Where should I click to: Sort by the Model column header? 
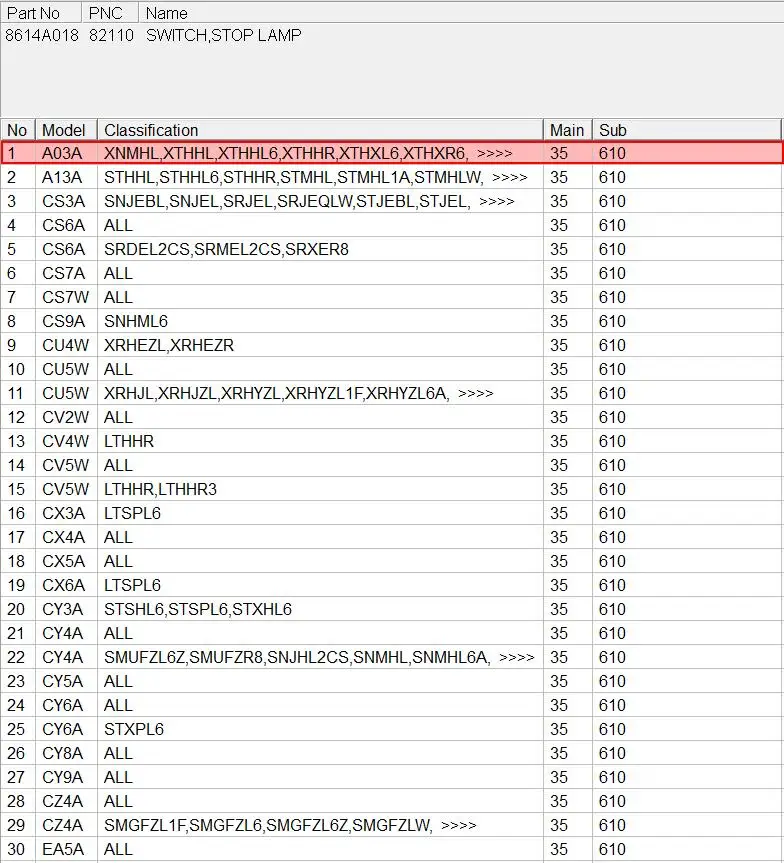click(x=66, y=130)
